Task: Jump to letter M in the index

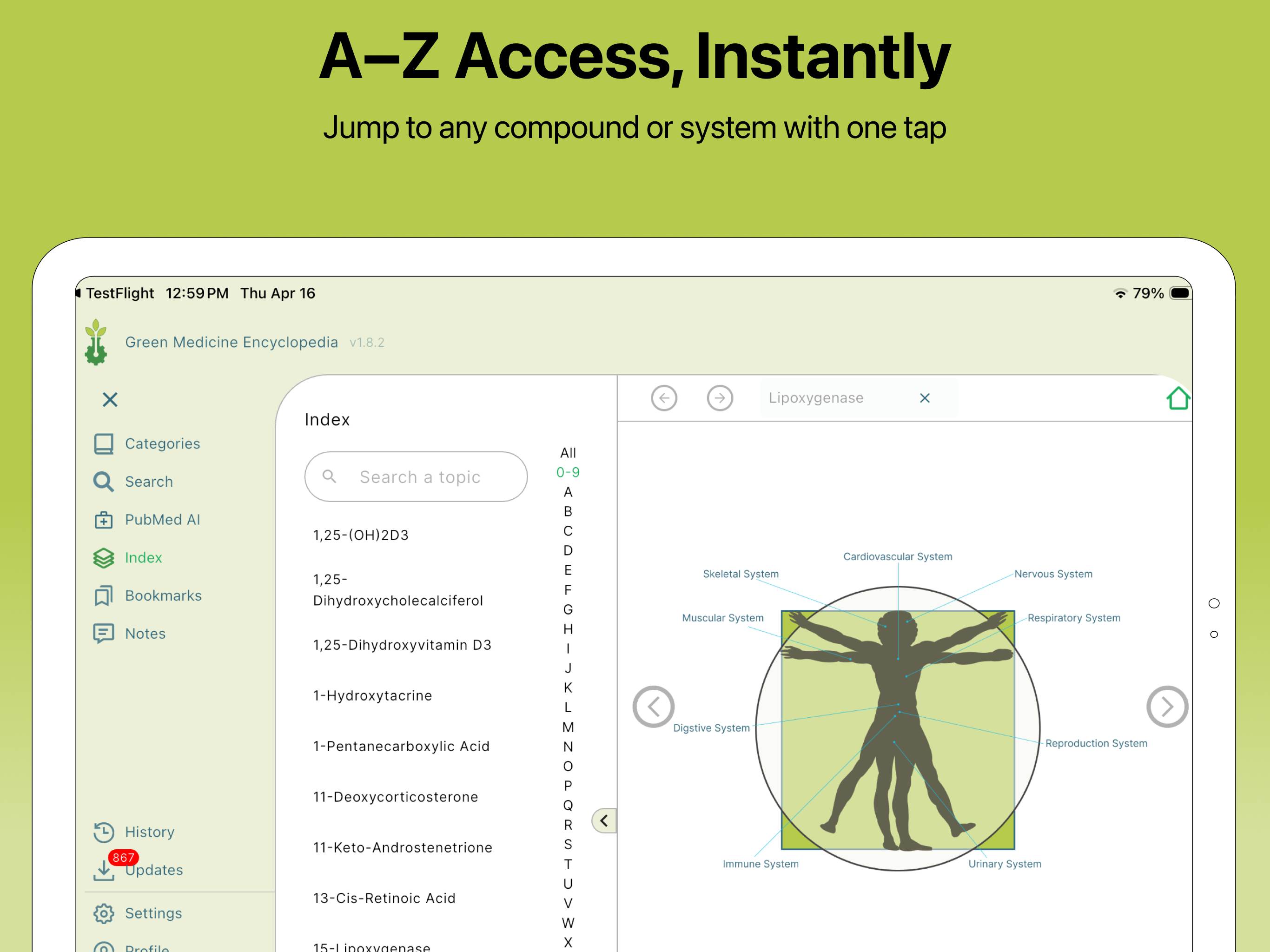Action: point(568,727)
